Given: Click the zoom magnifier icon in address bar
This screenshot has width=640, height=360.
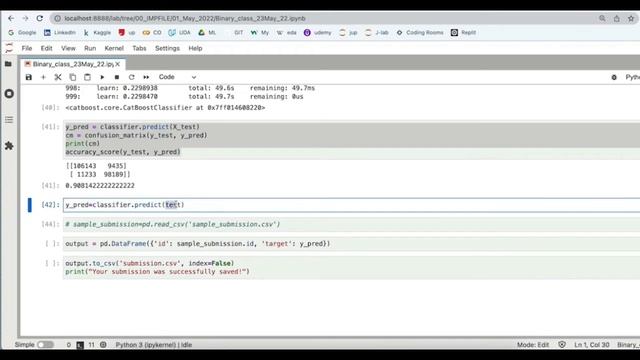Looking at the screenshot, I should click(602, 18).
